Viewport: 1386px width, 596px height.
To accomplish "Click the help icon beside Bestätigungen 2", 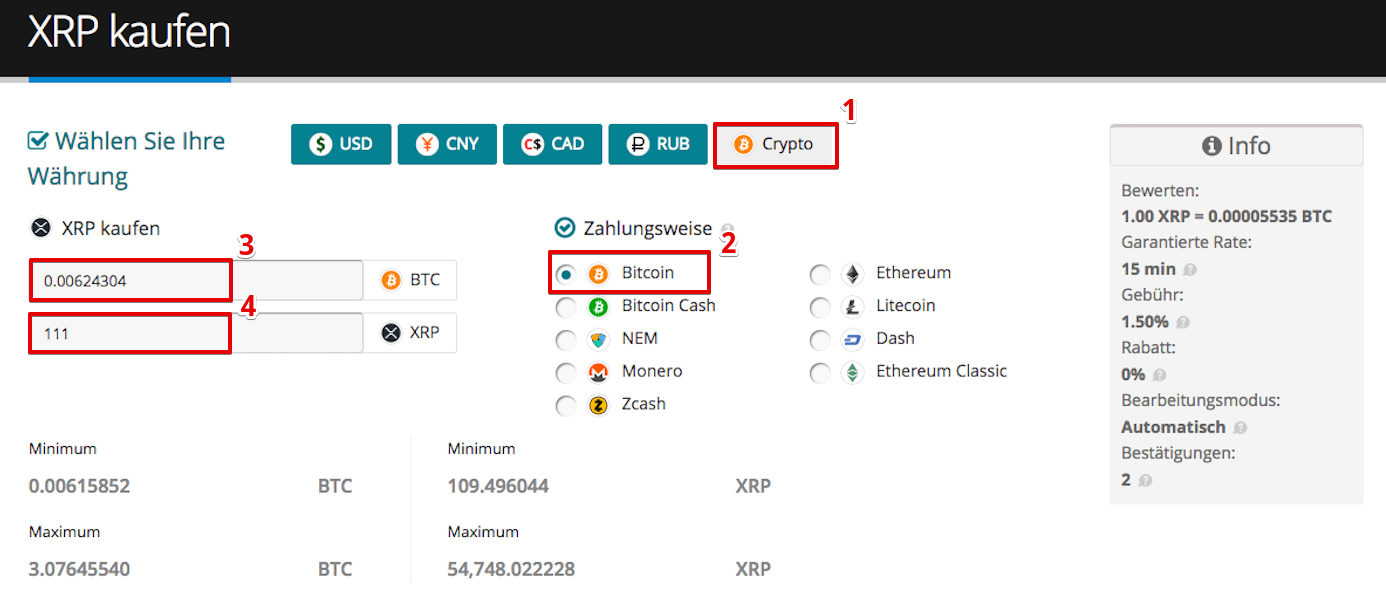I will [1145, 481].
